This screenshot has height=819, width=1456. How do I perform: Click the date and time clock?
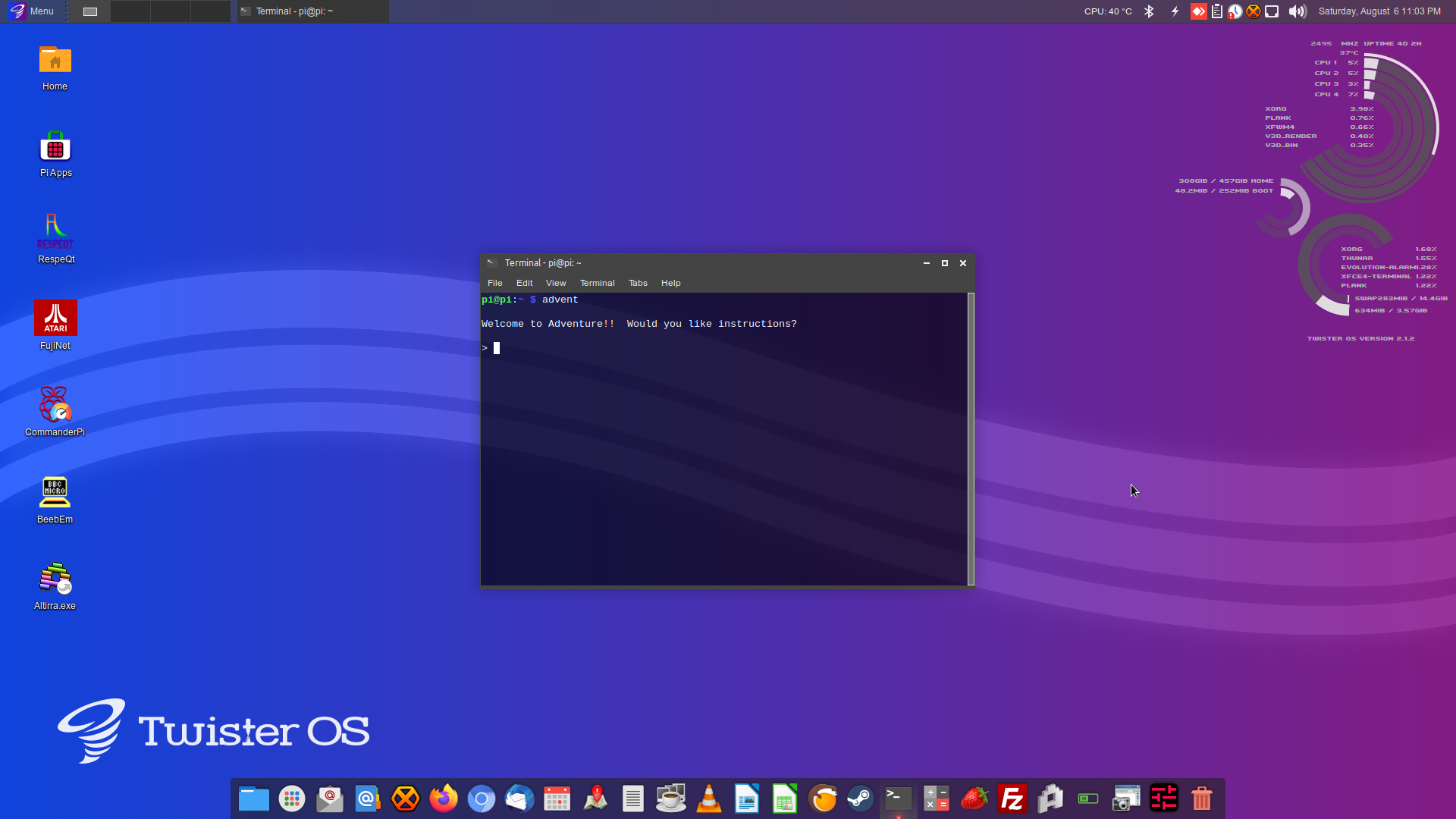[1379, 11]
